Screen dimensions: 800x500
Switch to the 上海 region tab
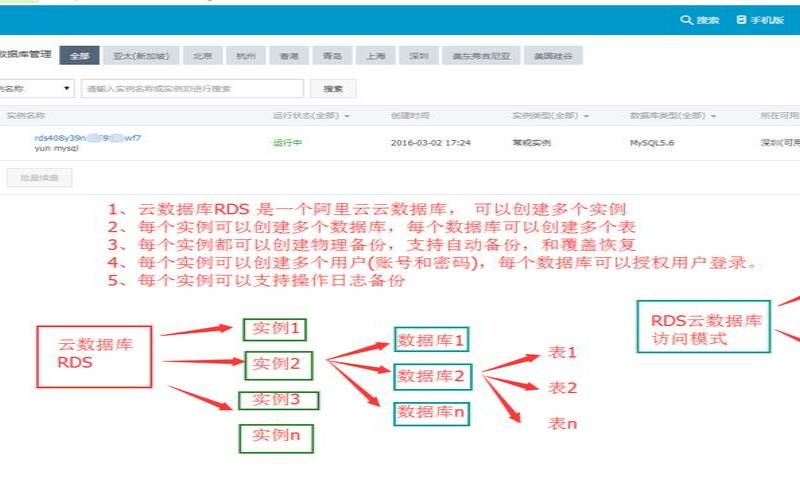(x=376, y=56)
